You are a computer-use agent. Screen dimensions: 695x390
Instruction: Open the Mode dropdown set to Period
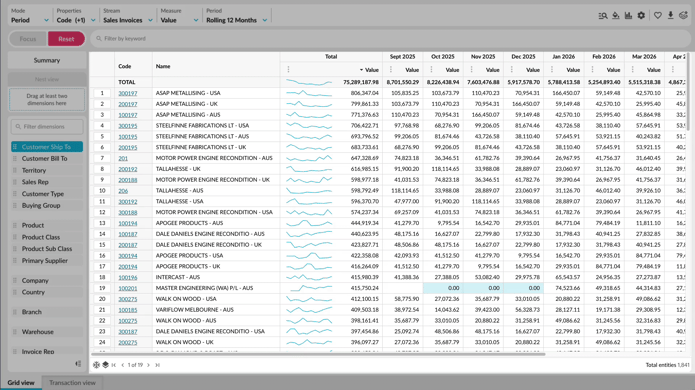pos(29,16)
